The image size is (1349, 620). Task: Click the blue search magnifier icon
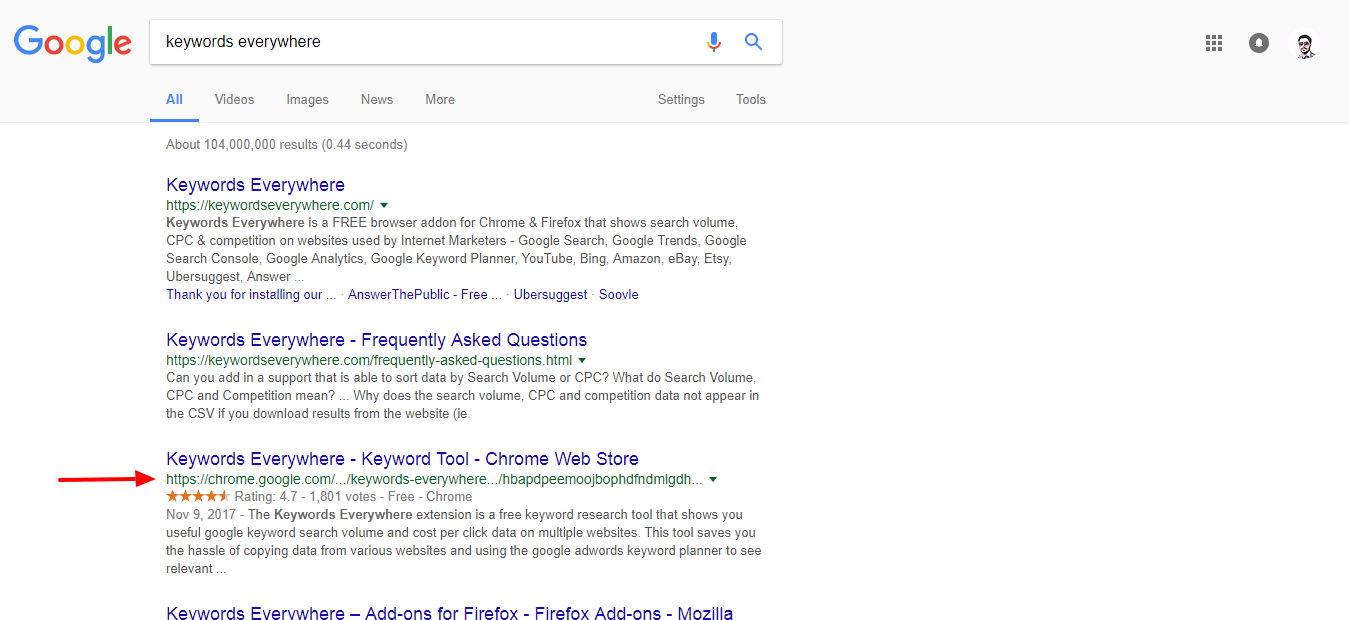[753, 42]
